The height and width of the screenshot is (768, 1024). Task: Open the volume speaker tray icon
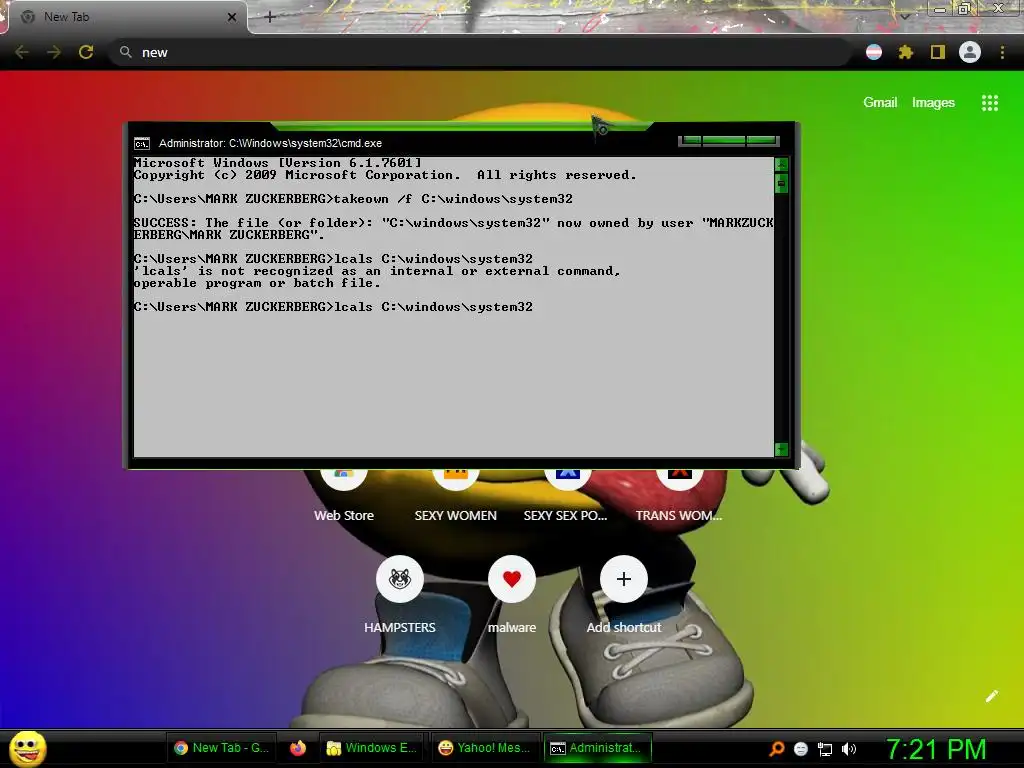[848, 749]
